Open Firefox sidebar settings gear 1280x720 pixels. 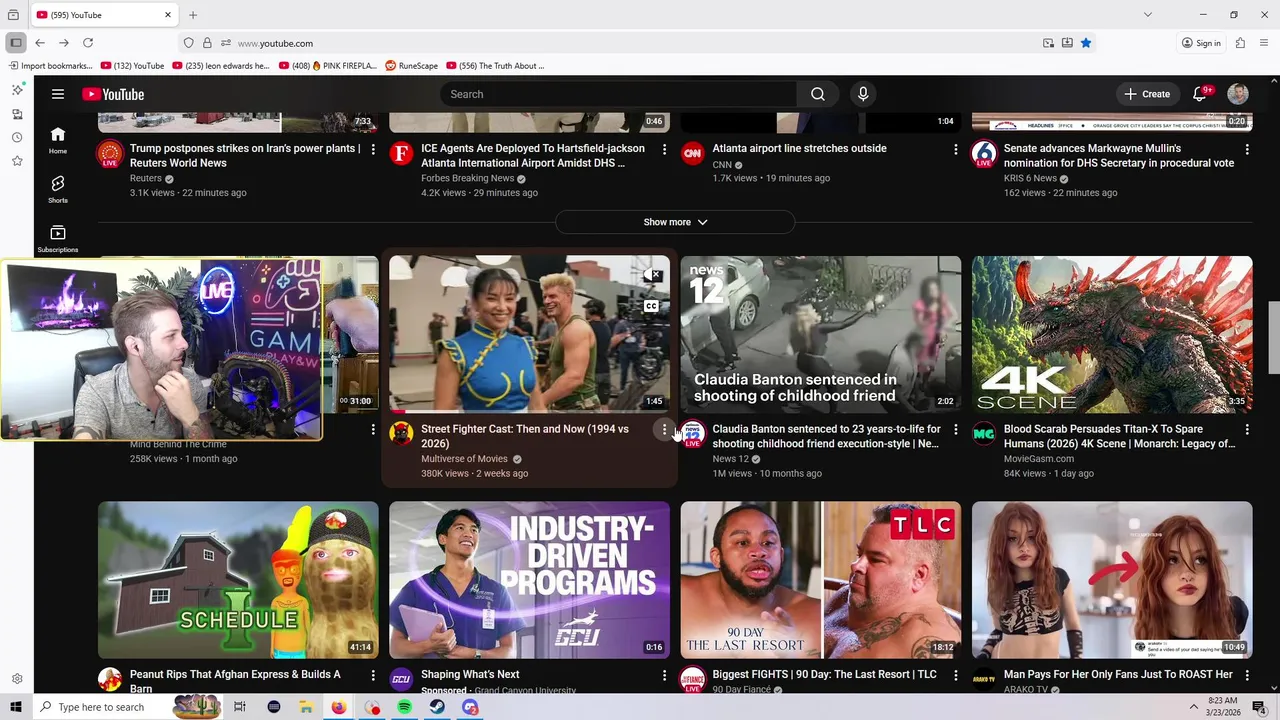tap(17, 679)
